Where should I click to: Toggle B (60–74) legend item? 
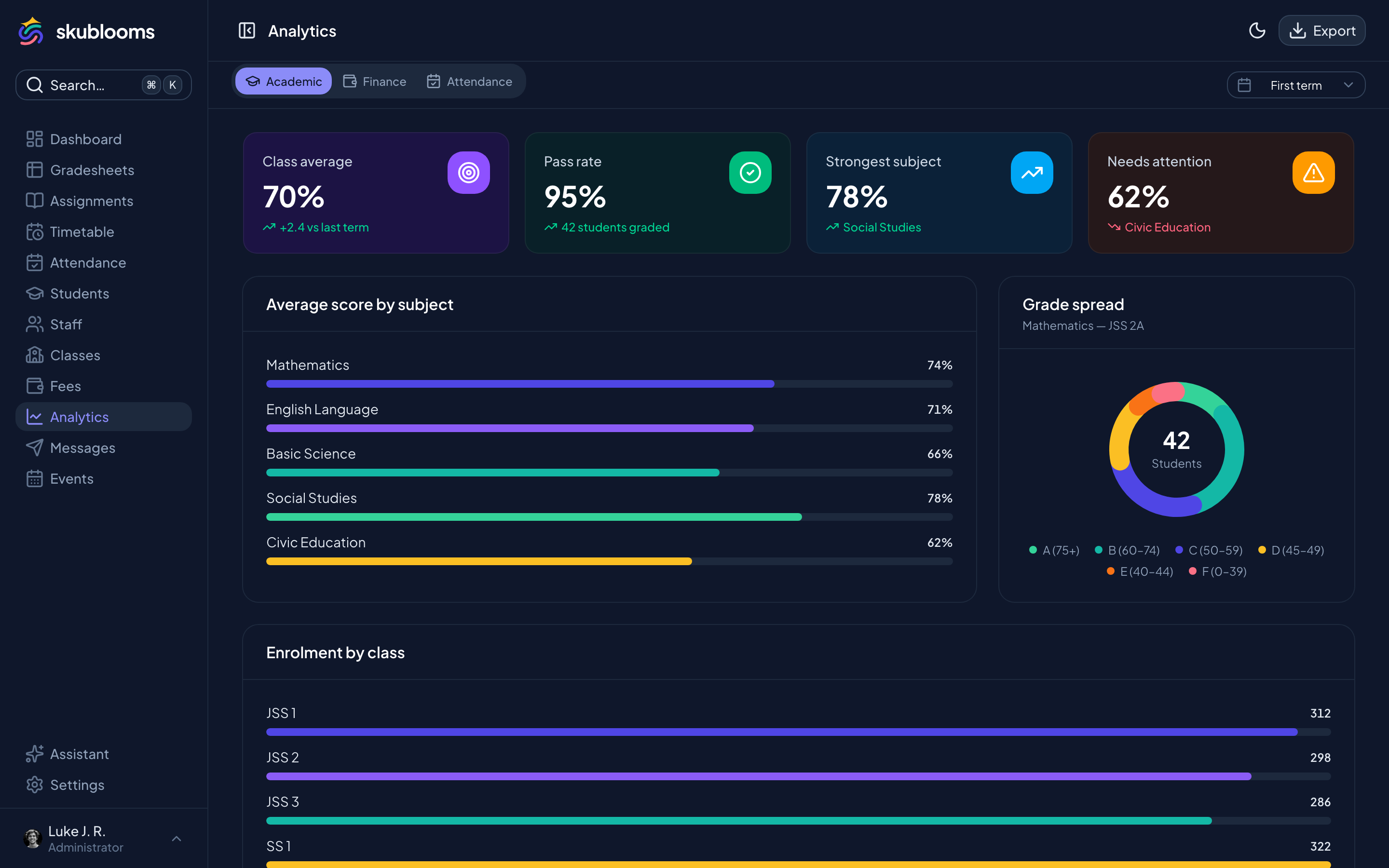(x=1127, y=551)
